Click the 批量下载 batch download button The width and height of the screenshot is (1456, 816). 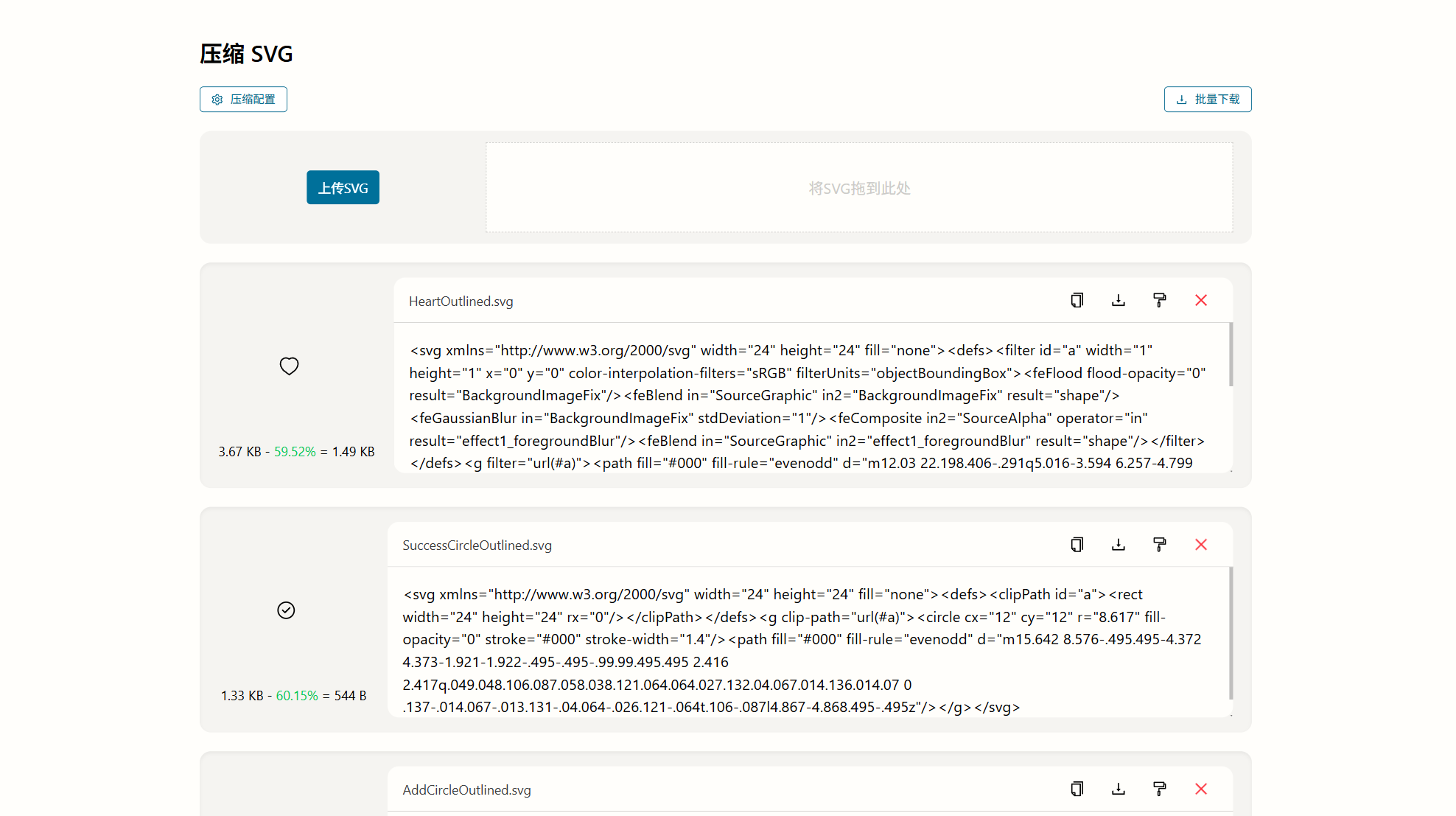tap(1208, 100)
